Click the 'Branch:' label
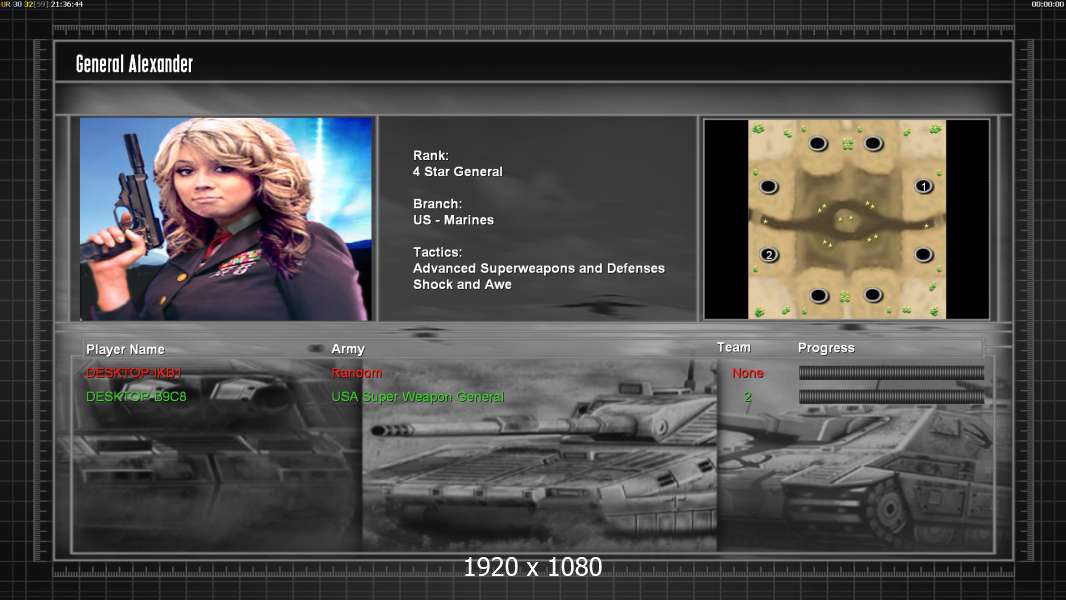The height and width of the screenshot is (600, 1066). coord(437,204)
